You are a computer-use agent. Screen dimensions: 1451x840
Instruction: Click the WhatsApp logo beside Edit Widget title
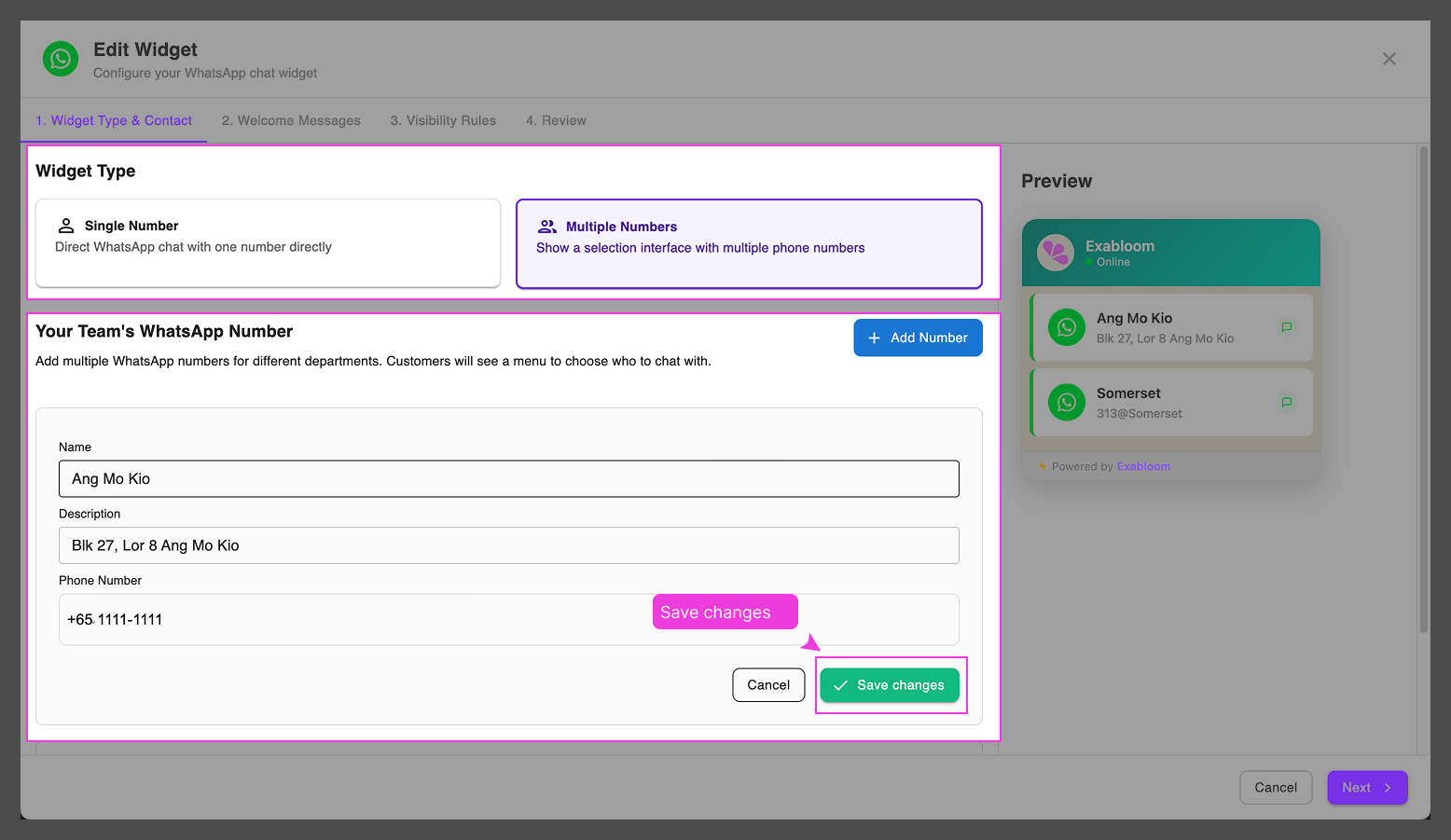click(60, 59)
